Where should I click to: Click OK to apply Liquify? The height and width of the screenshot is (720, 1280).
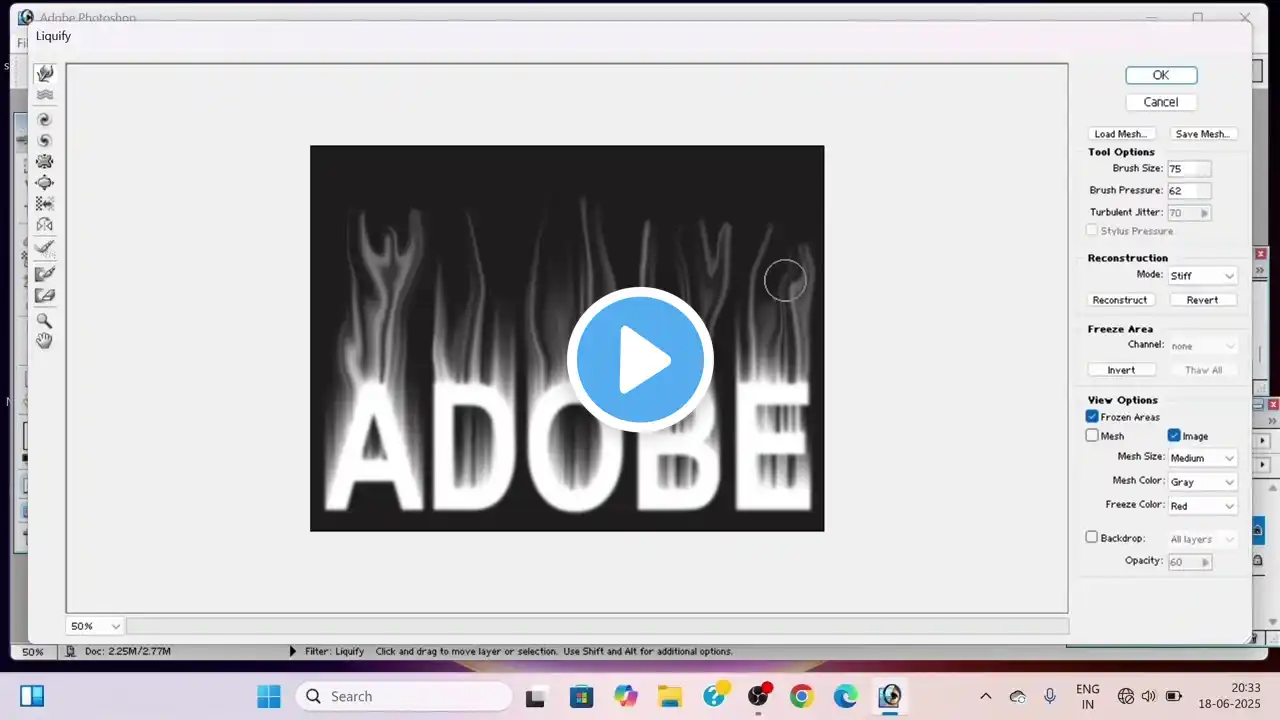(x=1160, y=75)
